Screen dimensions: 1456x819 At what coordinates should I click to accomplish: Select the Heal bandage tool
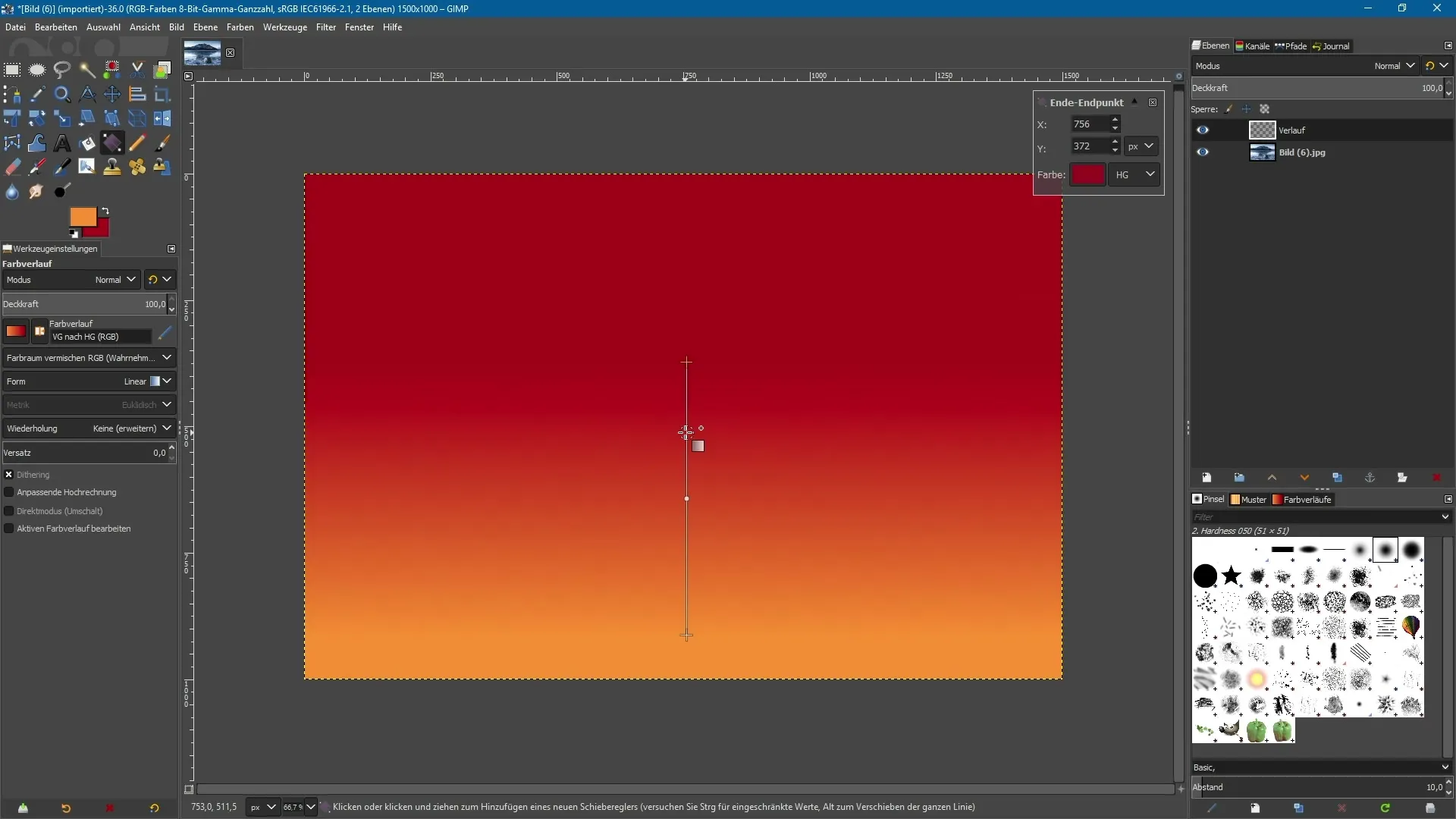pos(137,168)
